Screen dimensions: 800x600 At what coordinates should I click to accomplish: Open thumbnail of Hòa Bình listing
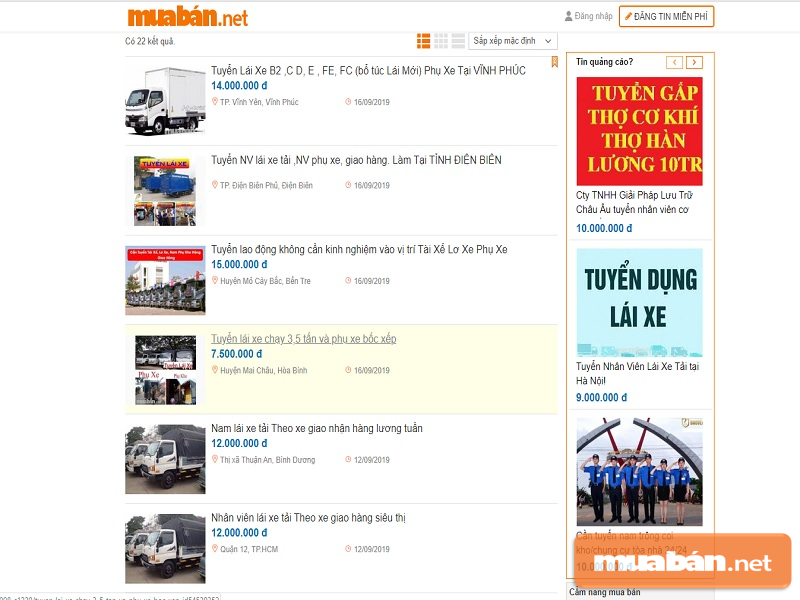tap(165, 370)
